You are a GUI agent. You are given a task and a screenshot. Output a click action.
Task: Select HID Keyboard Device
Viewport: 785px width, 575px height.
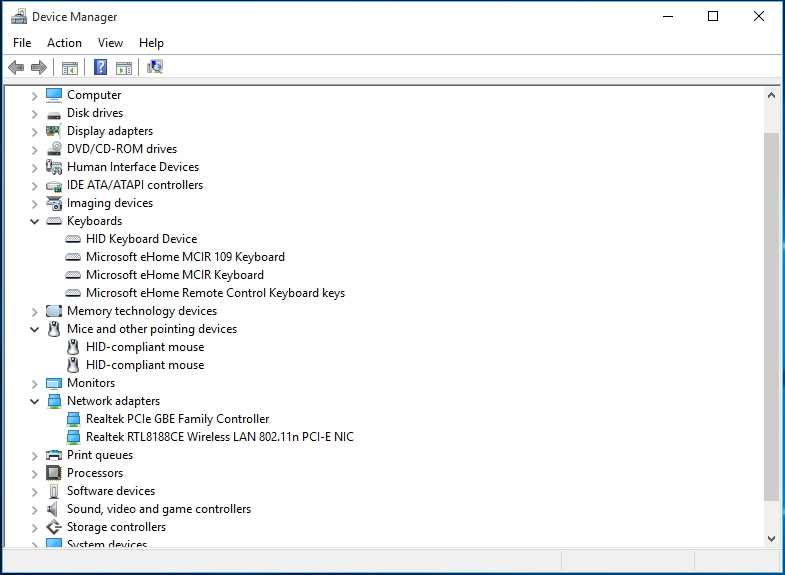tap(142, 239)
